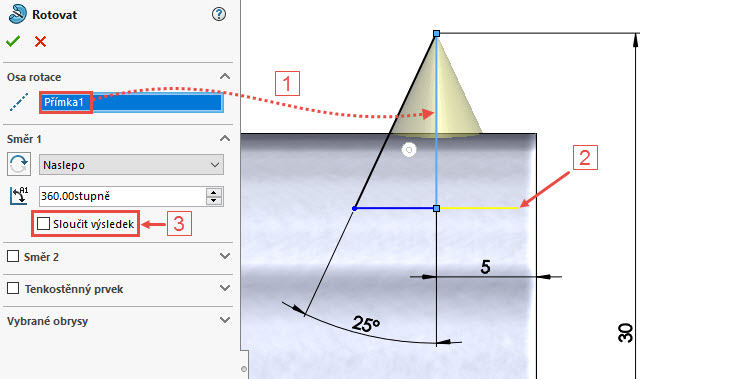The width and height of the screenshot is (750, 379).
Task: Click the sketch endpoint at axis bottom
Action: [436, 209]
